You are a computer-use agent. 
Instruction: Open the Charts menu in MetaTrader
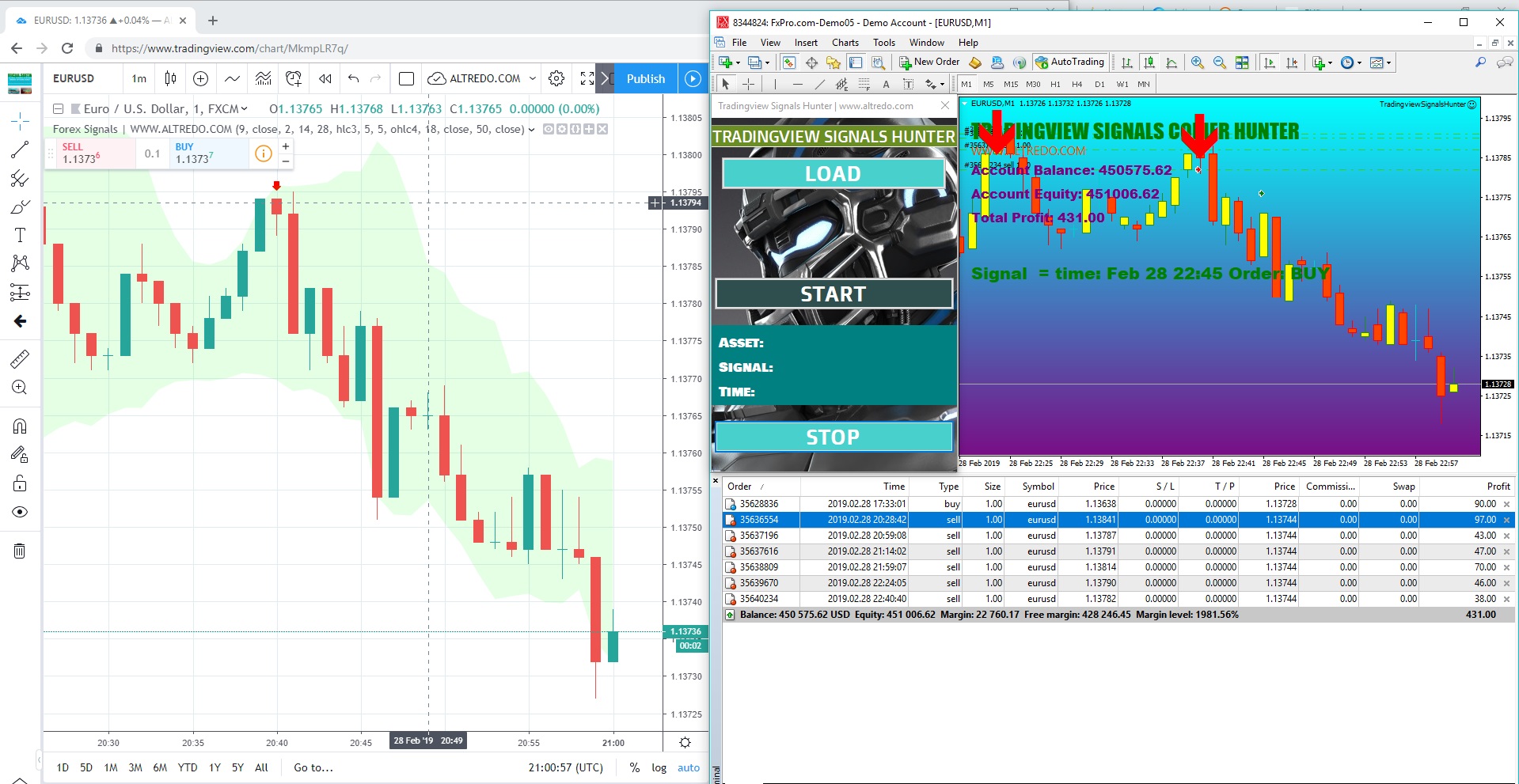tap(845, 43)
